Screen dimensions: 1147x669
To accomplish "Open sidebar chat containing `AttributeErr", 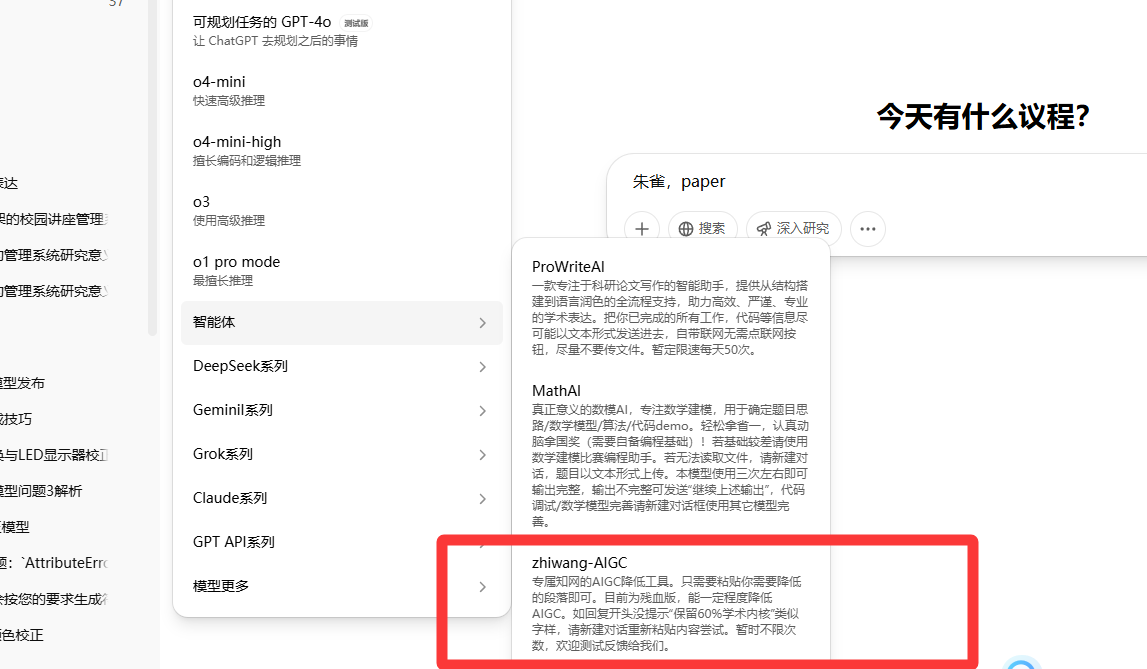I will tap(53, 563).
